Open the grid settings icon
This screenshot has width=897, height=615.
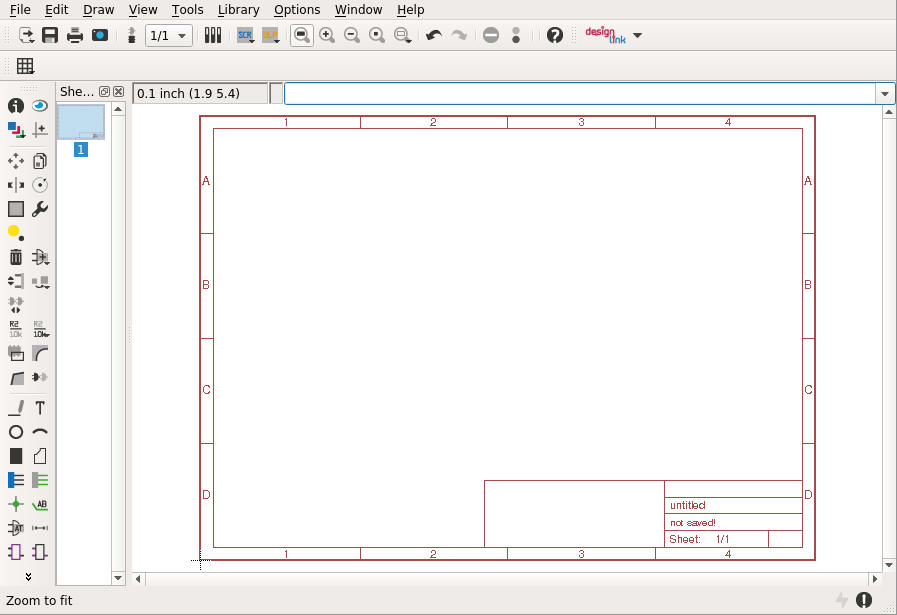(25, 66)
